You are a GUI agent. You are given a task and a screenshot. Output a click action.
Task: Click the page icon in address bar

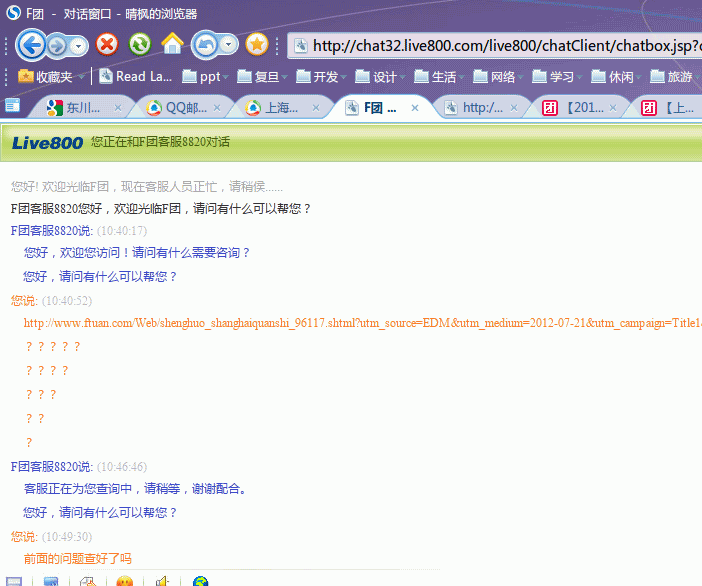coord(301,46)
